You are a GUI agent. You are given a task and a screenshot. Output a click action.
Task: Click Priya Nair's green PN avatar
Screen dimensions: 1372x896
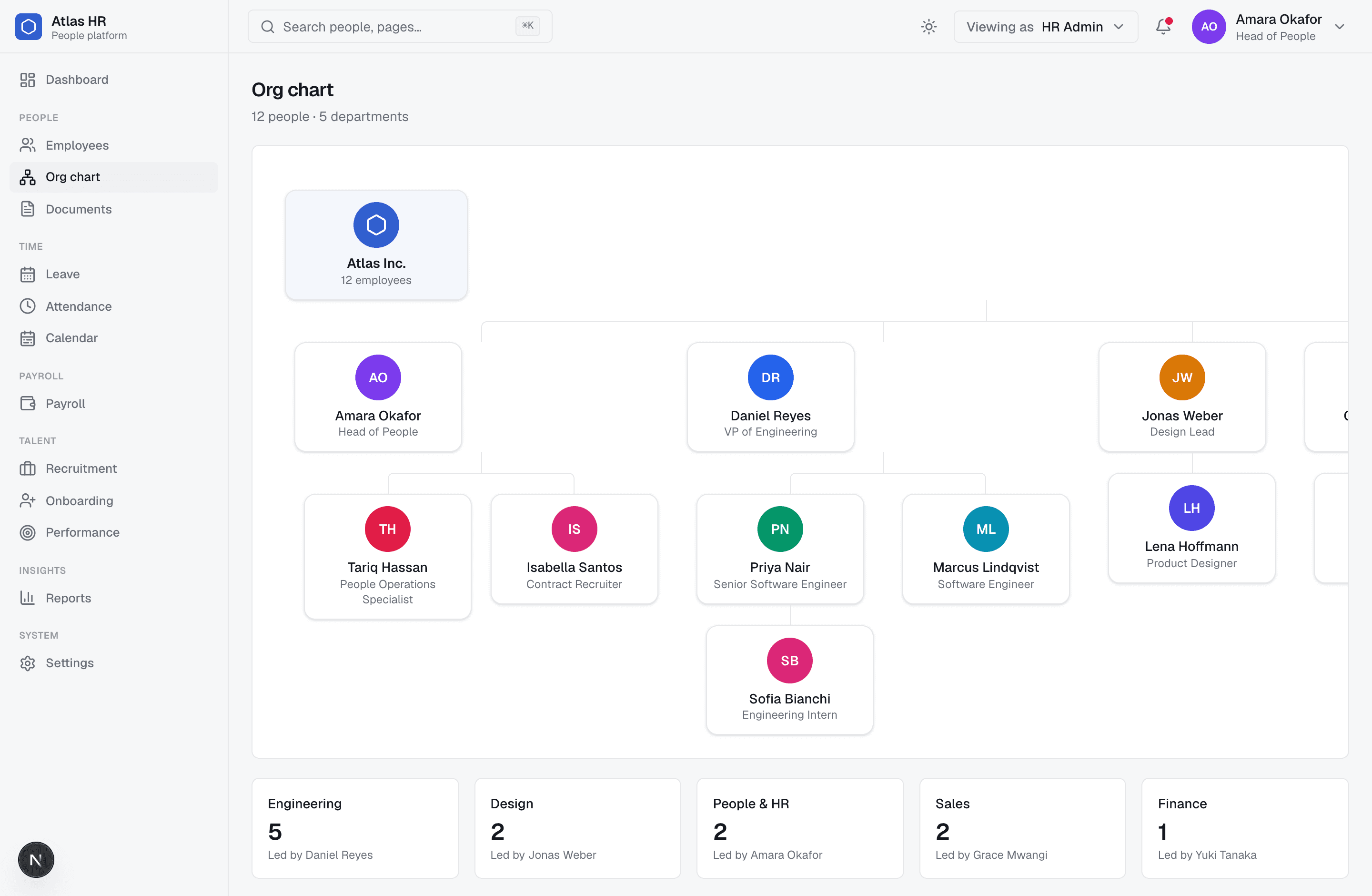click(779, 529)
